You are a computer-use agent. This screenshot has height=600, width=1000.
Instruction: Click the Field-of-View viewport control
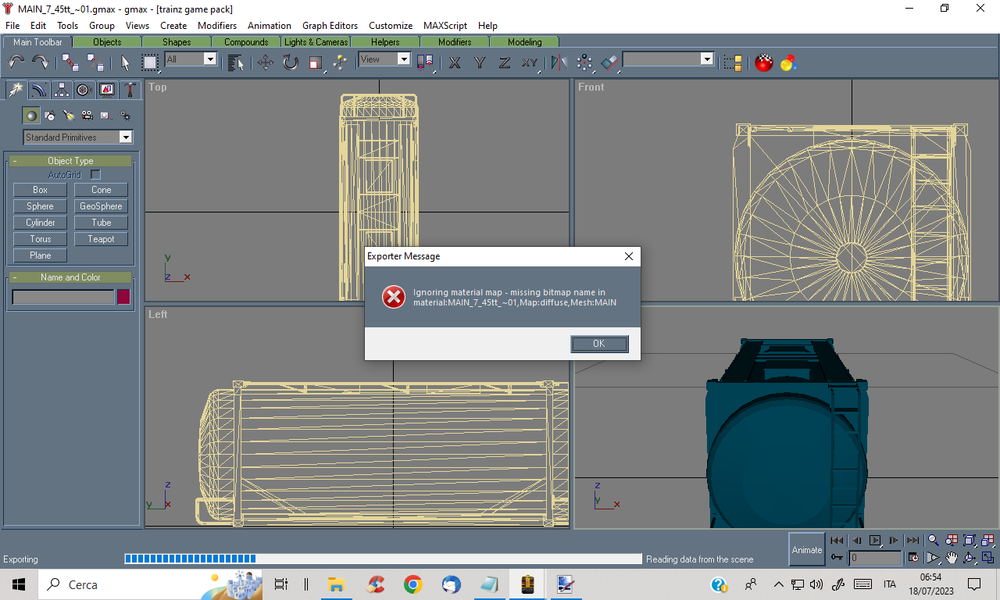(x=933, y=558)
